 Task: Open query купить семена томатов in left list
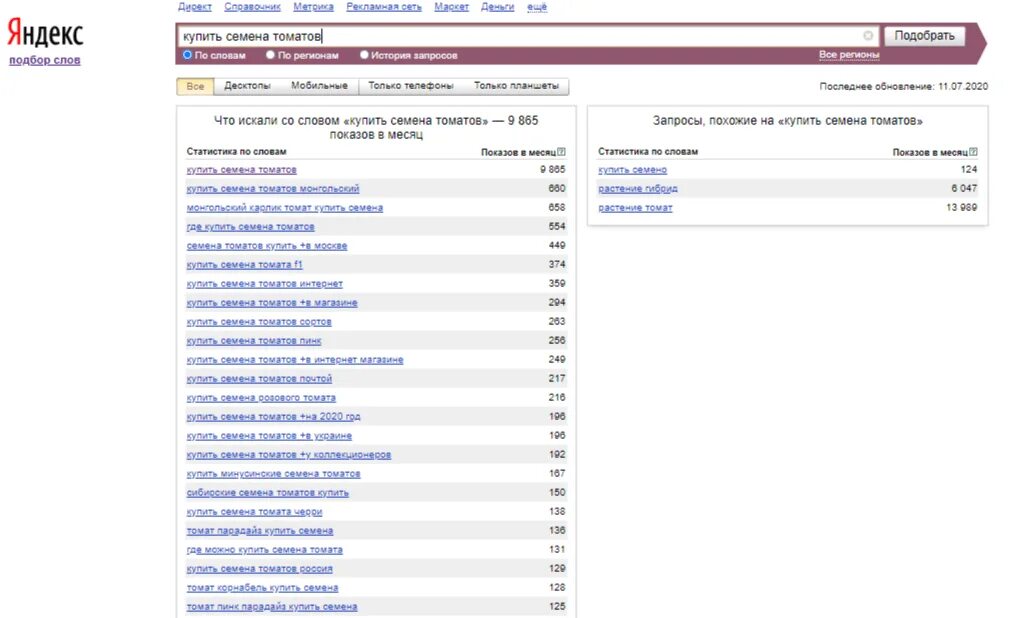pyautogui.click(x=241, y=169)
